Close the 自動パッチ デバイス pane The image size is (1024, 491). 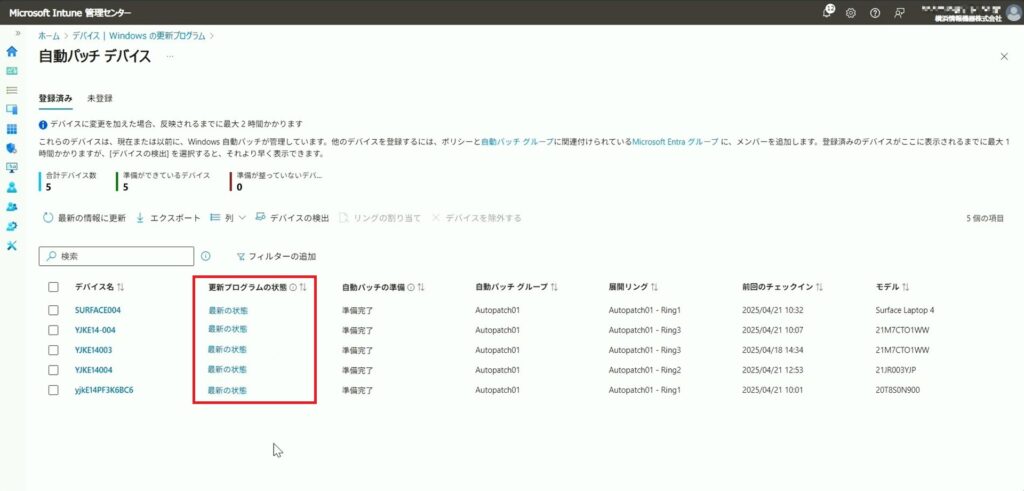click(x=1004, y=57)
